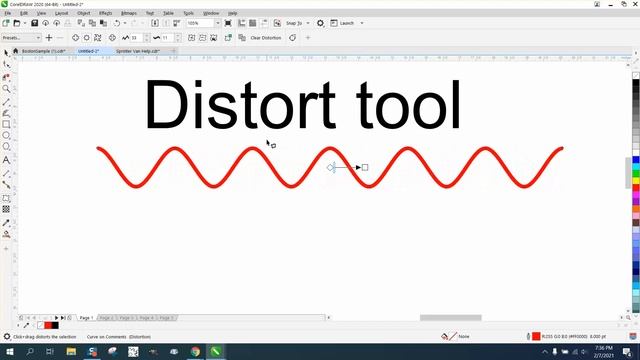Screen dimensions: 640x360
Task: Select the Pick tool
Action: click(6, 53)
